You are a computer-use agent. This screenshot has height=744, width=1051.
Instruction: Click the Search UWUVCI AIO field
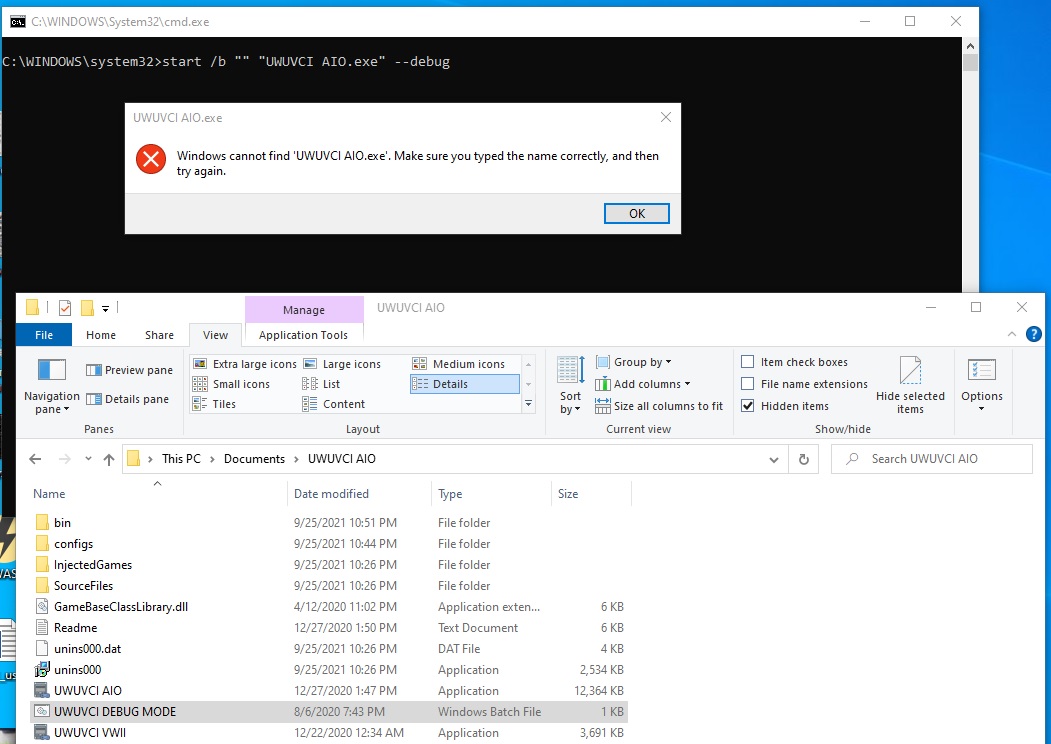(x=932, y=459)
